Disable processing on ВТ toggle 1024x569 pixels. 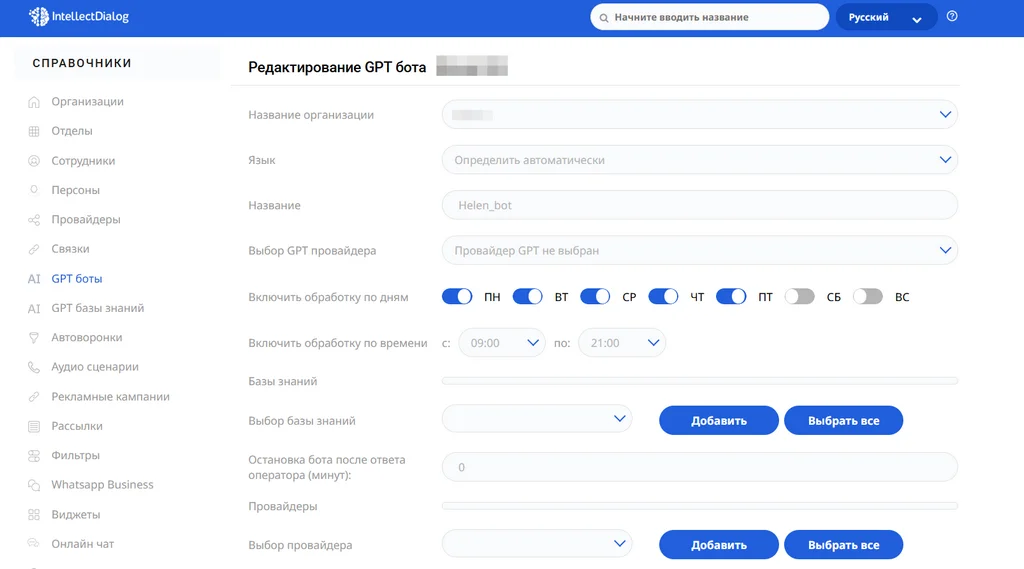[528, 297]
